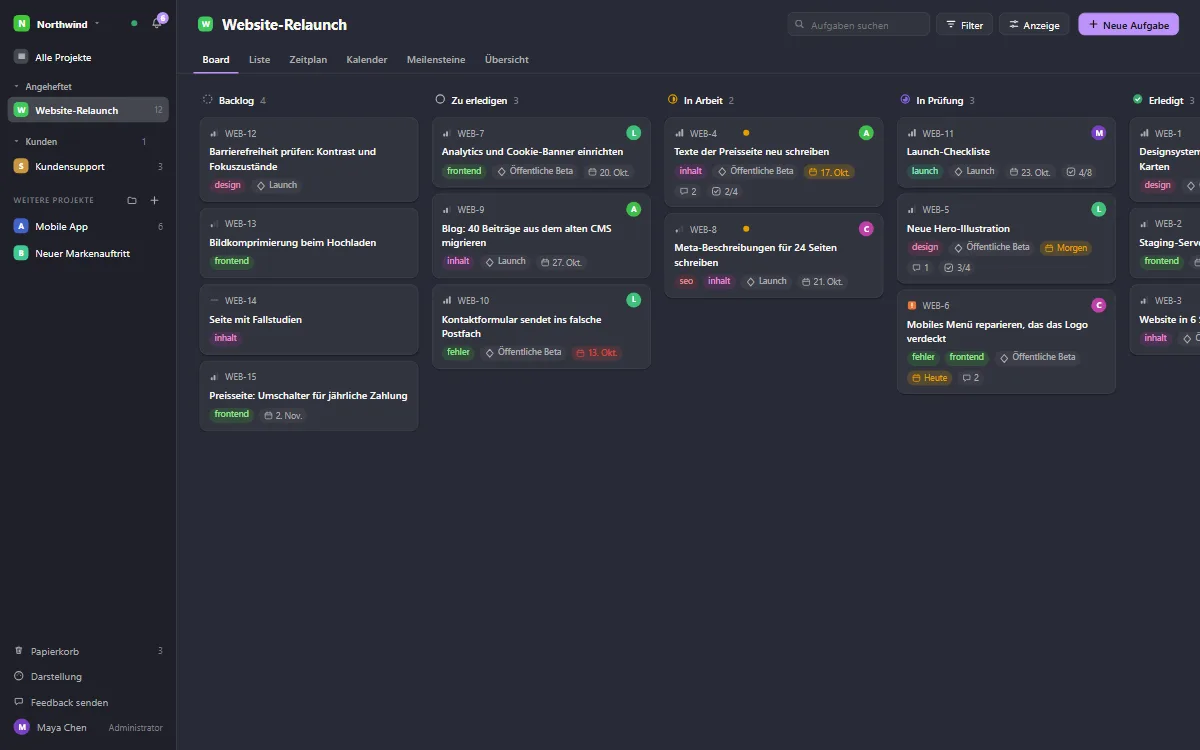
Task: Open the 3/4 checklist on Neue Hero-Illustration
Action: pyautogui.click(x=957, y=267)
